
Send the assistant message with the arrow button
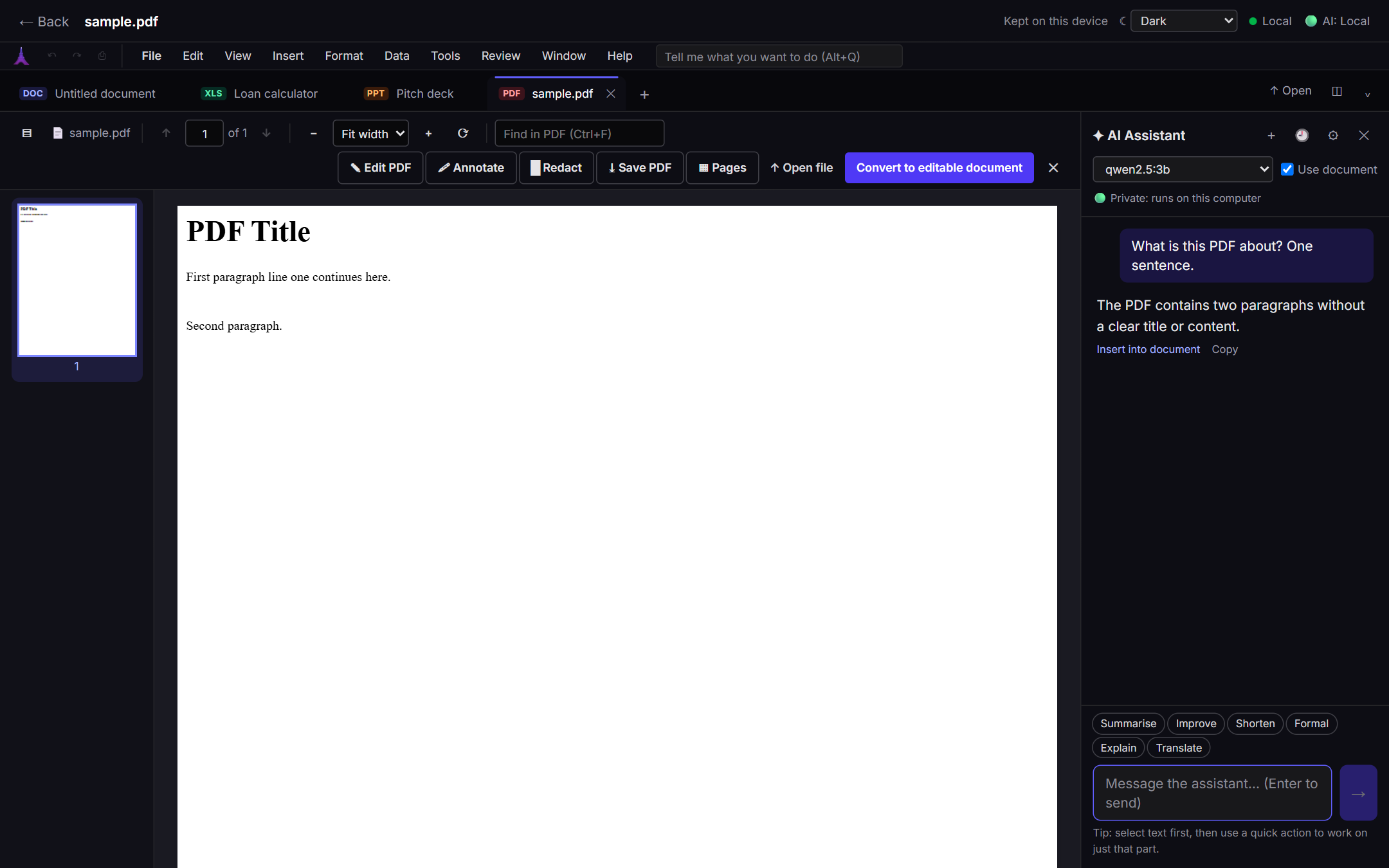1358,793
